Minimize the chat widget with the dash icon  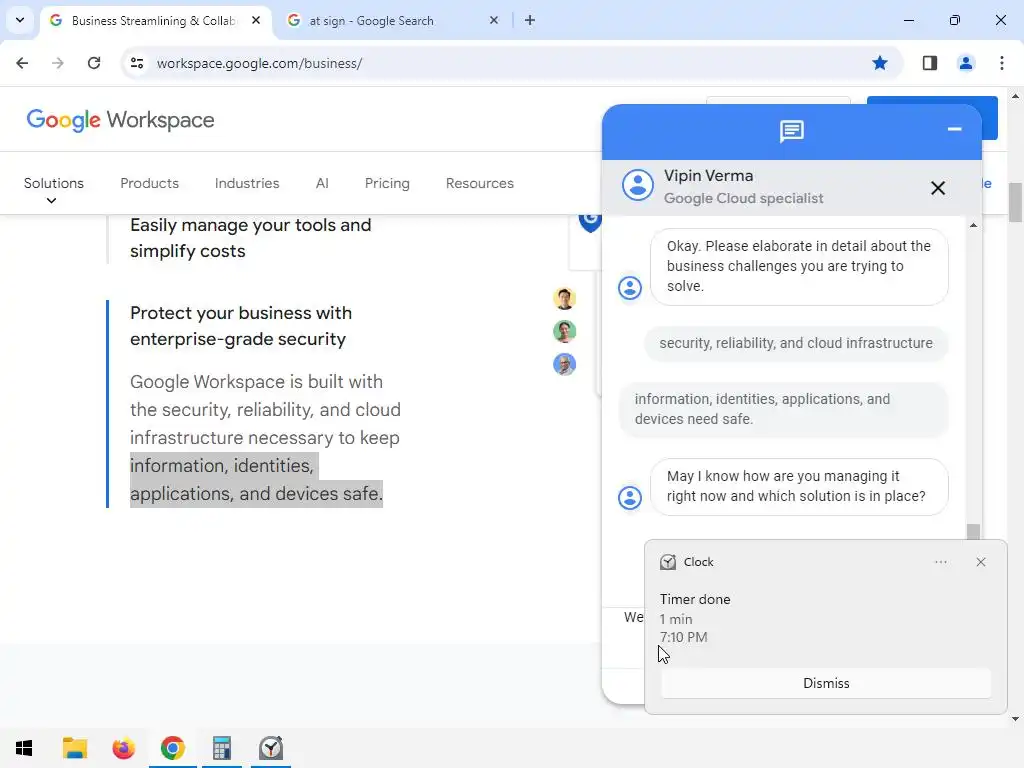click(954, 129)
